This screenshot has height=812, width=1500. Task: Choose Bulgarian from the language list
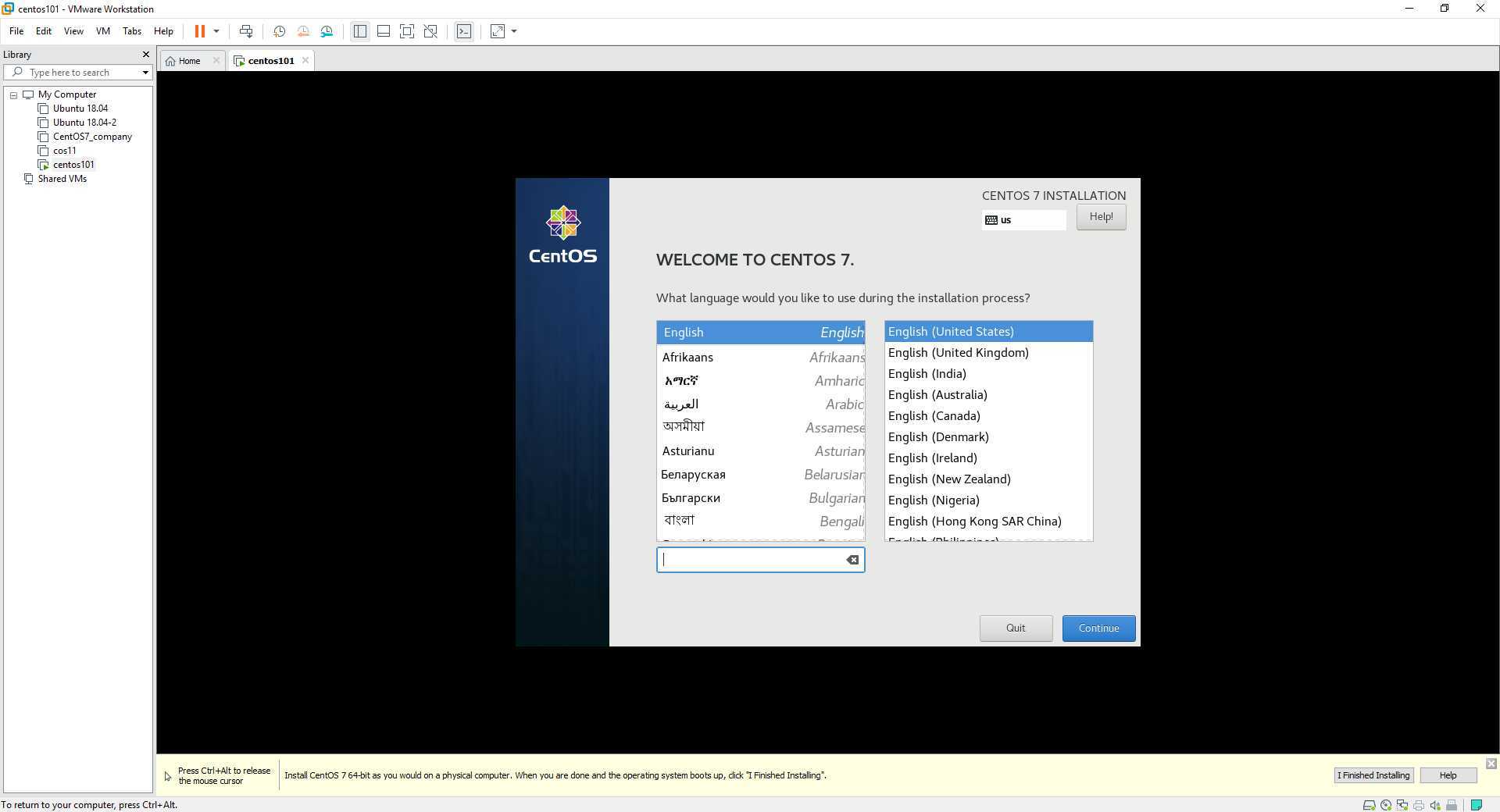761,498
